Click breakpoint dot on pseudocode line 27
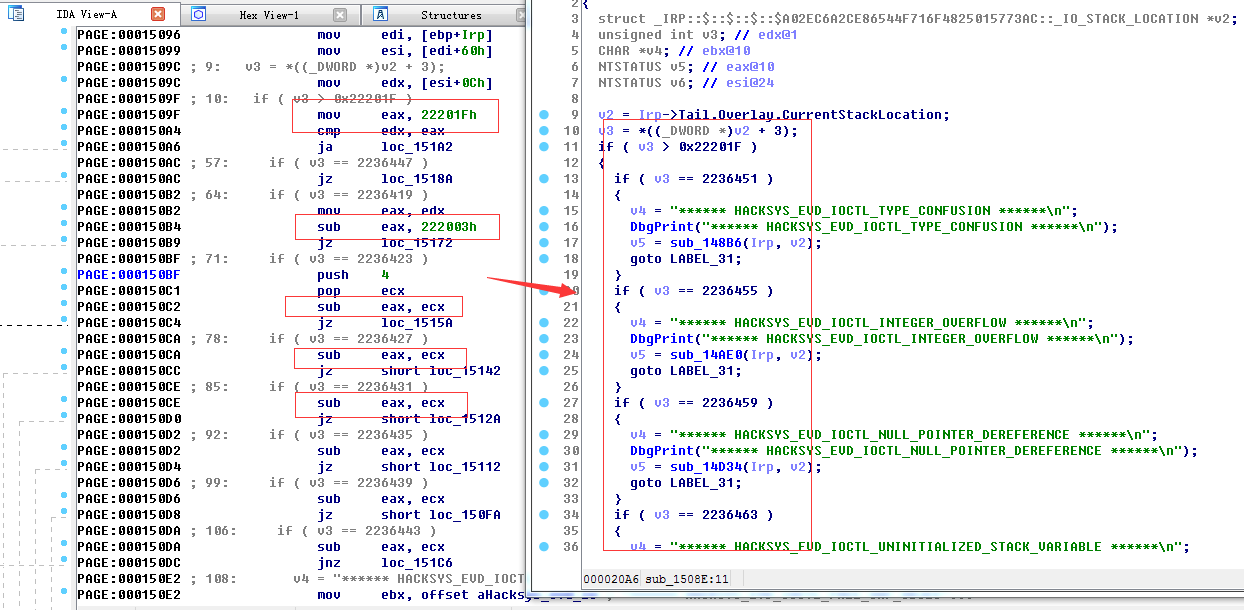1244x610 pixels. pyautogui.click(x=544, y=403)
